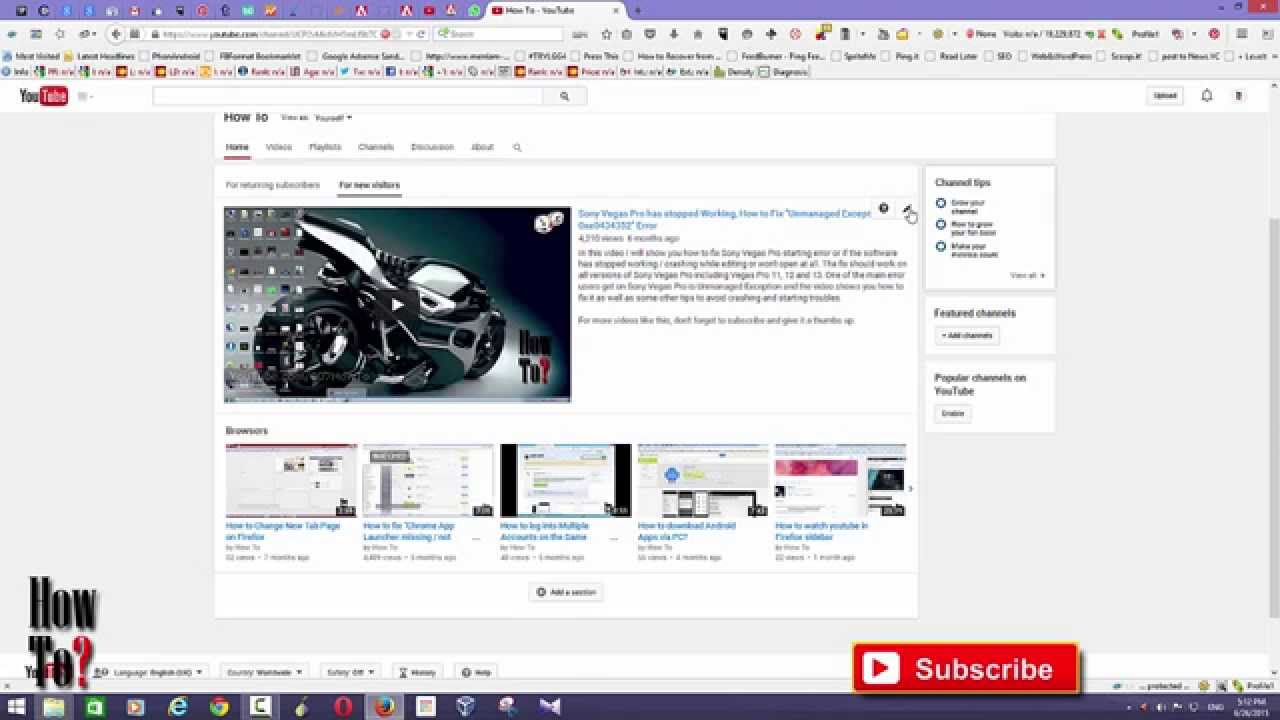The width and height of the screenshot is (1280, 720).
Task: Open VirtualBox from the taskbar
Action: pyautogui.click(x=467, y=707)
